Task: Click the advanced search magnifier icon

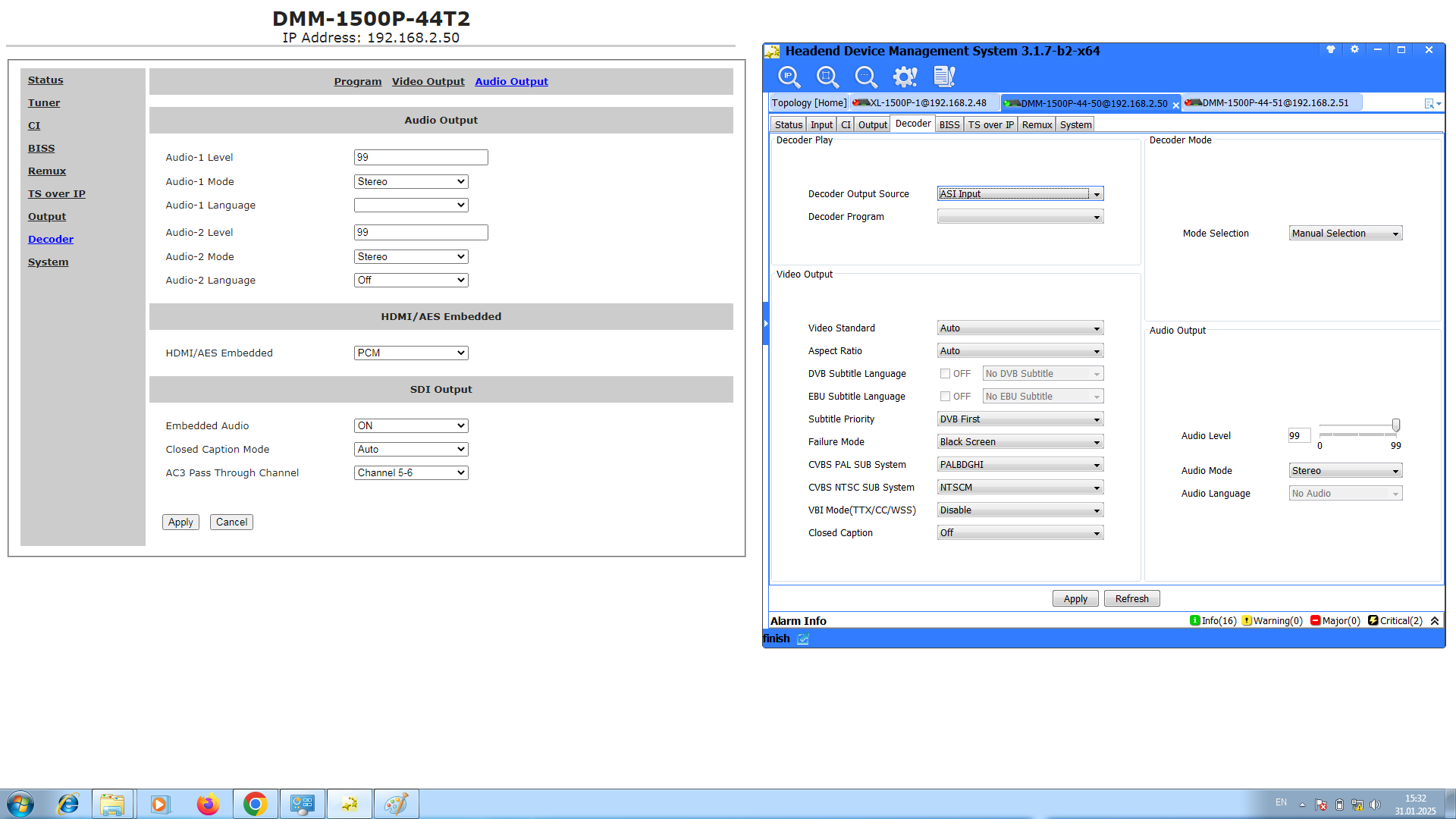Action: (865, 77)
